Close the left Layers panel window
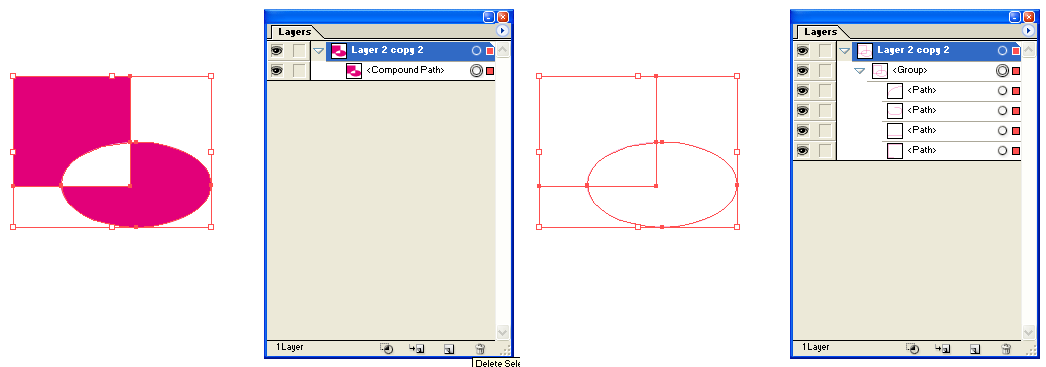The width and height of the screenshot is (1046, 367). (x=503, y=17)
